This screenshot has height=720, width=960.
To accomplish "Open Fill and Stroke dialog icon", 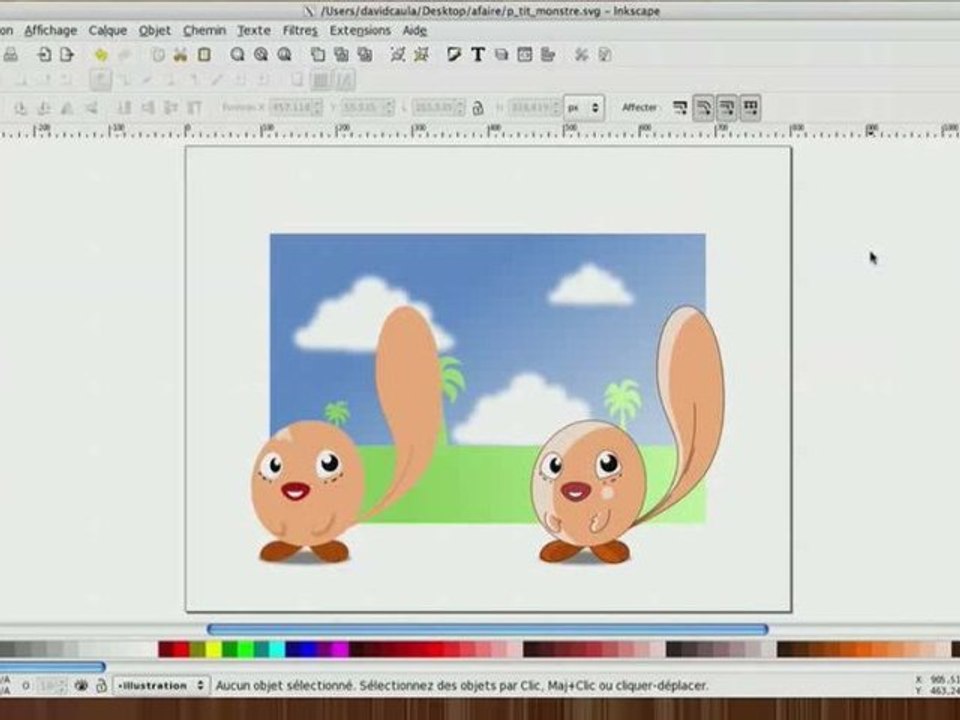I will coord(454,55).
